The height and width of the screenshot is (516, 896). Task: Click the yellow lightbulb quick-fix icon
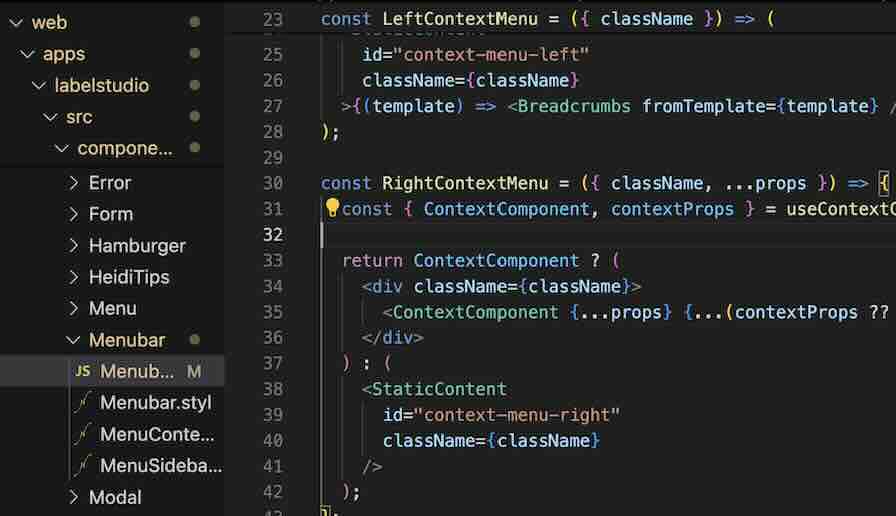click(x=332, y=208)
